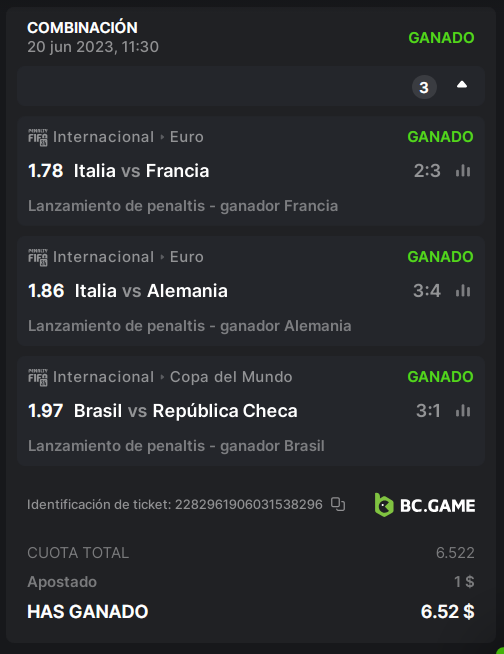Click the BC.GAME logo
Image resolution: width=504 pixels, height=654 pixels.
pos(425,505)
